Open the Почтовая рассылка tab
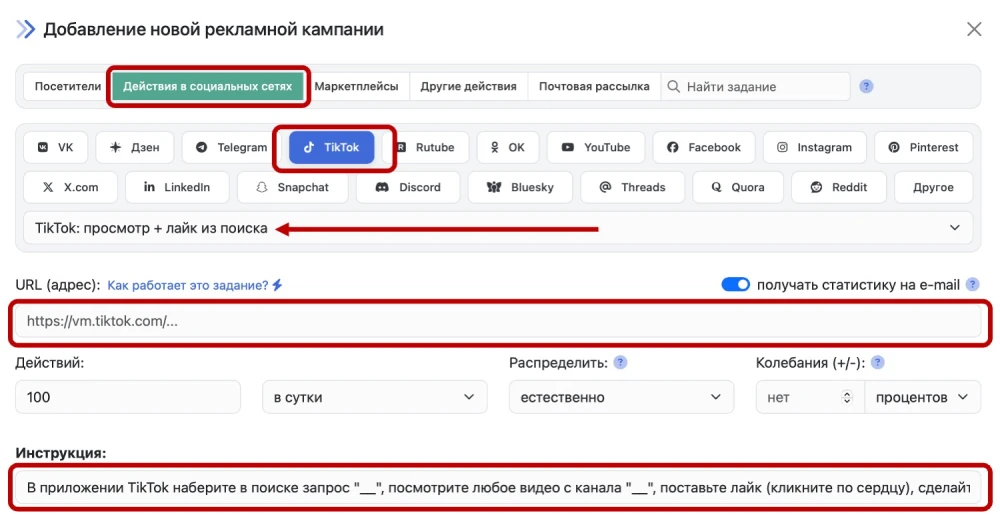 coord(594,87)
